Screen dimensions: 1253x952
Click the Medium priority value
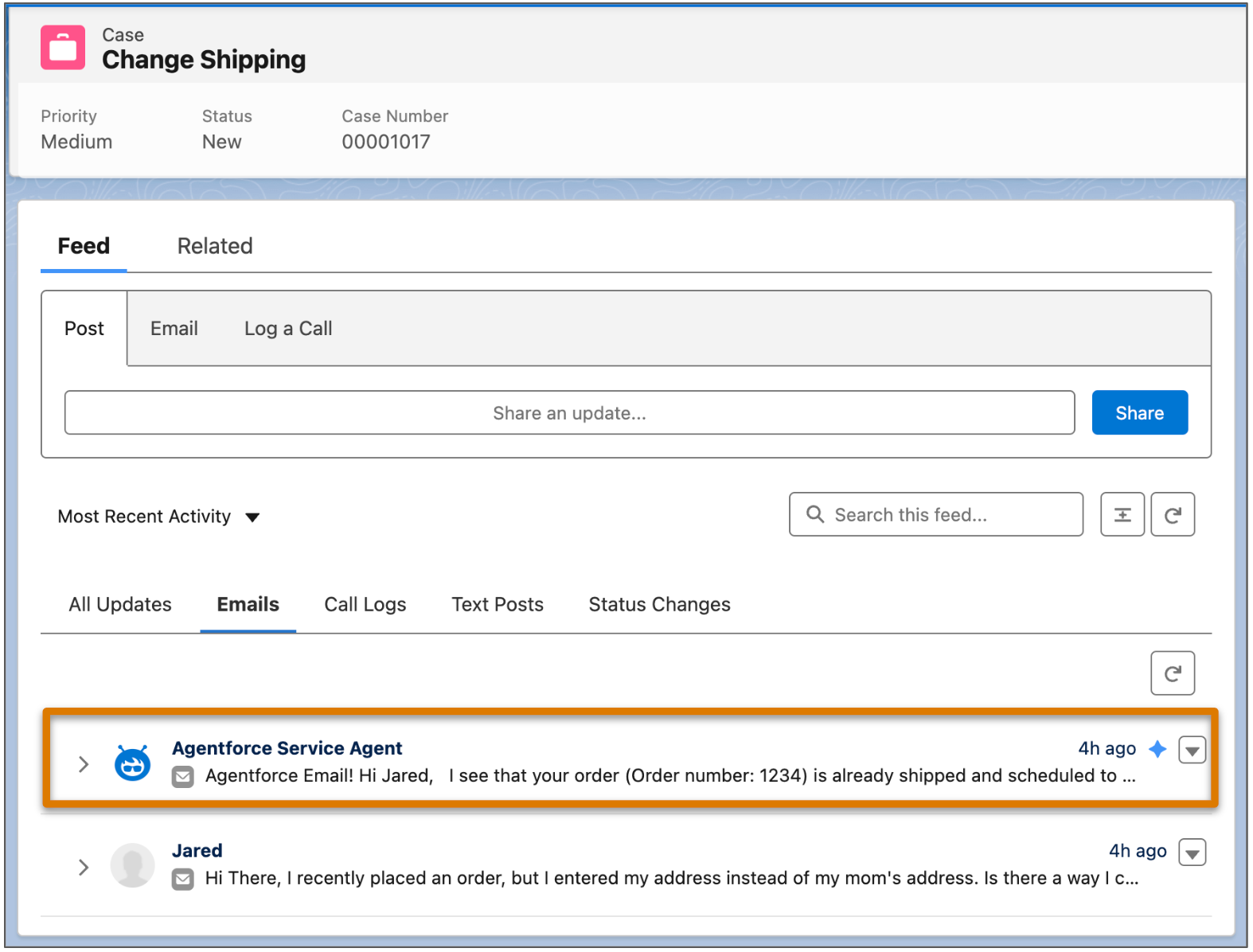(76, 142)
